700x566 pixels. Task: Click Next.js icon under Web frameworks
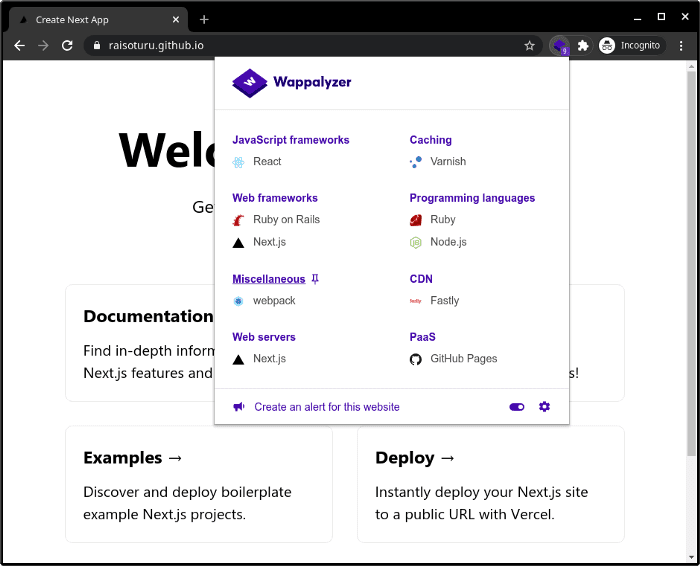pos(238,242)
